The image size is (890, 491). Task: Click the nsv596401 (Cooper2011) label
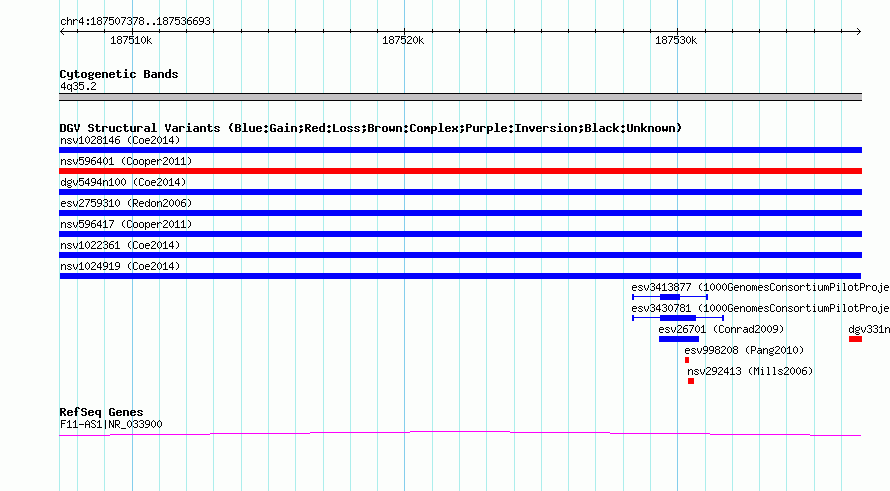[x=126, y=161]
